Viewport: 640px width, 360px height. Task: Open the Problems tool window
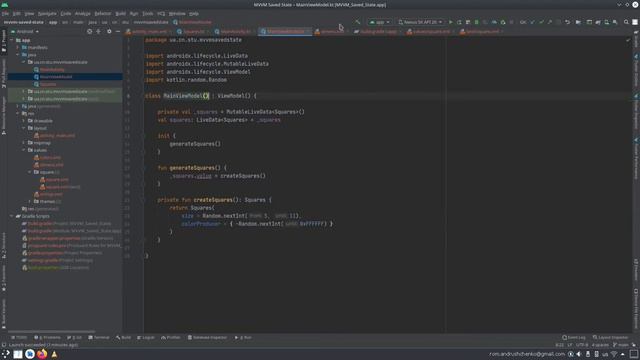click(x=47, y=338)
